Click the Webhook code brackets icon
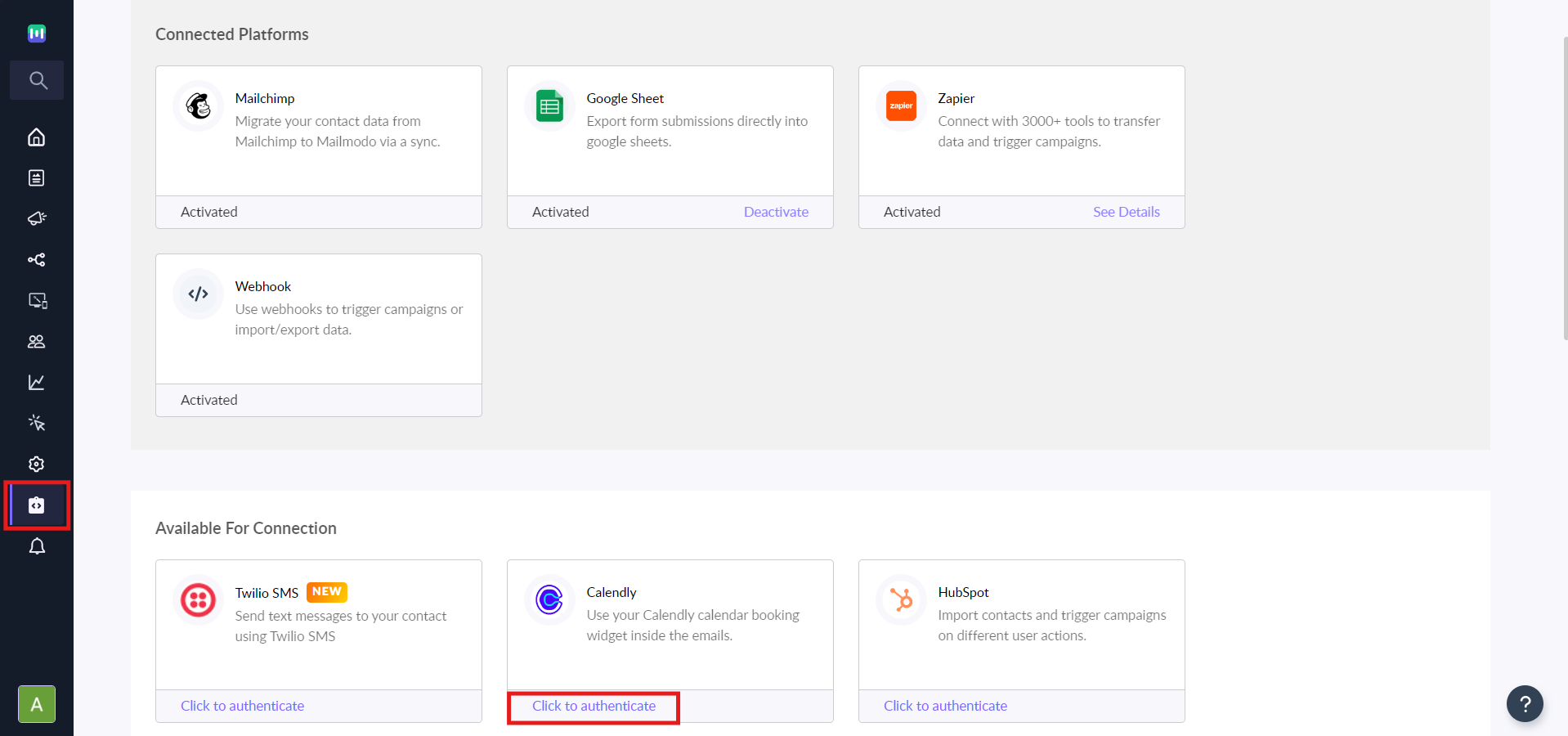The width and height of the screenshot is (1568, 736). click(199, 294)
